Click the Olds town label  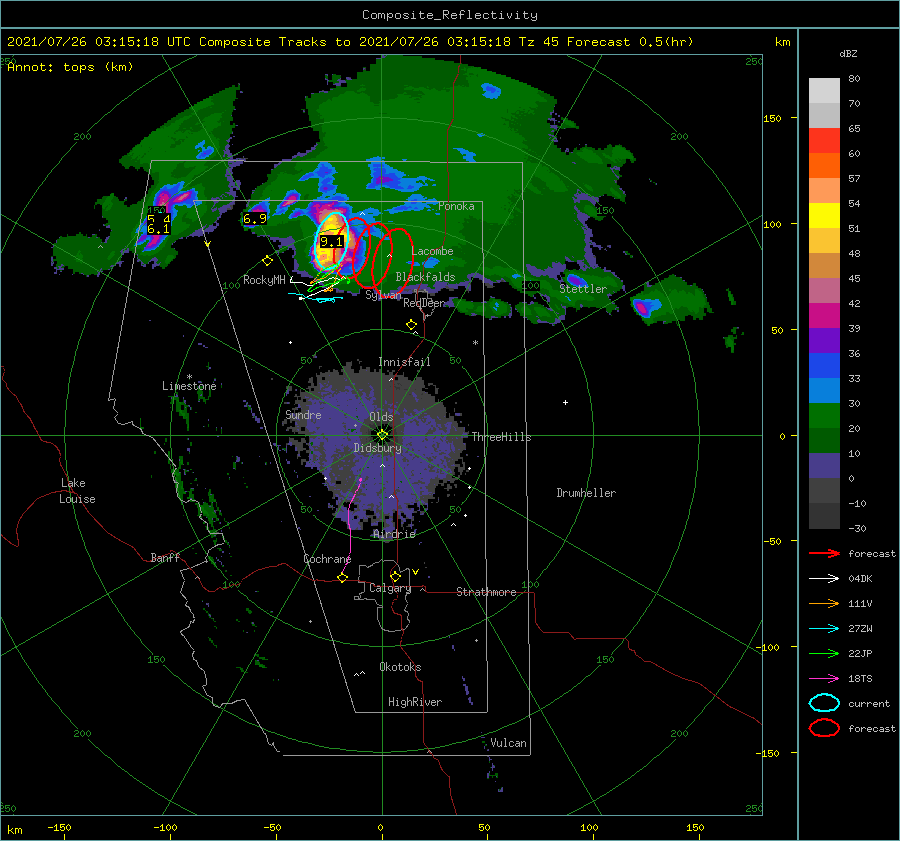pyautogui.click(x=381, y=417)
